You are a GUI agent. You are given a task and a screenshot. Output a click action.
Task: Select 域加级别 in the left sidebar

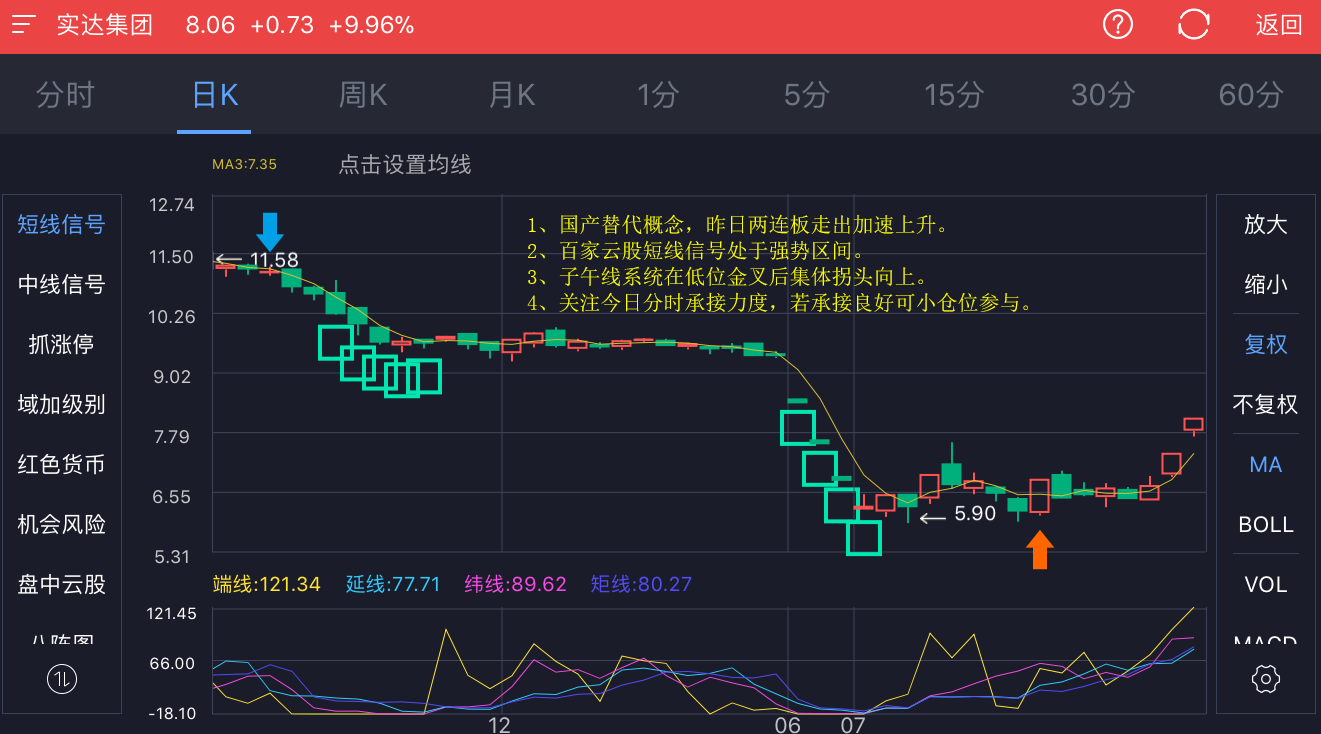click(61, 404)
